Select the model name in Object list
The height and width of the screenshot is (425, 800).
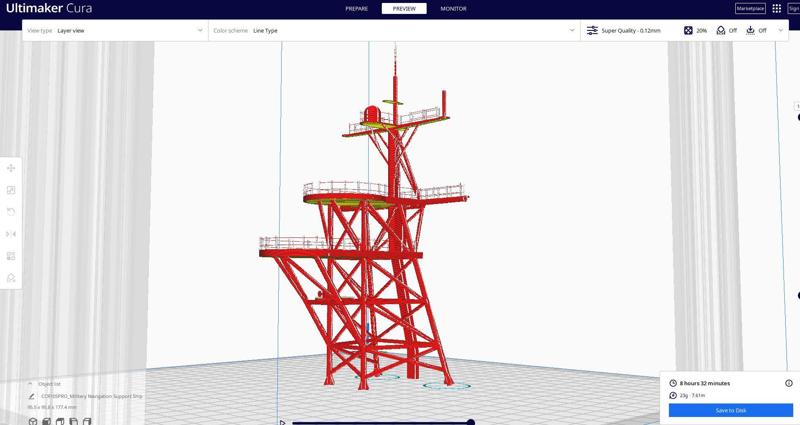[92, 396]
